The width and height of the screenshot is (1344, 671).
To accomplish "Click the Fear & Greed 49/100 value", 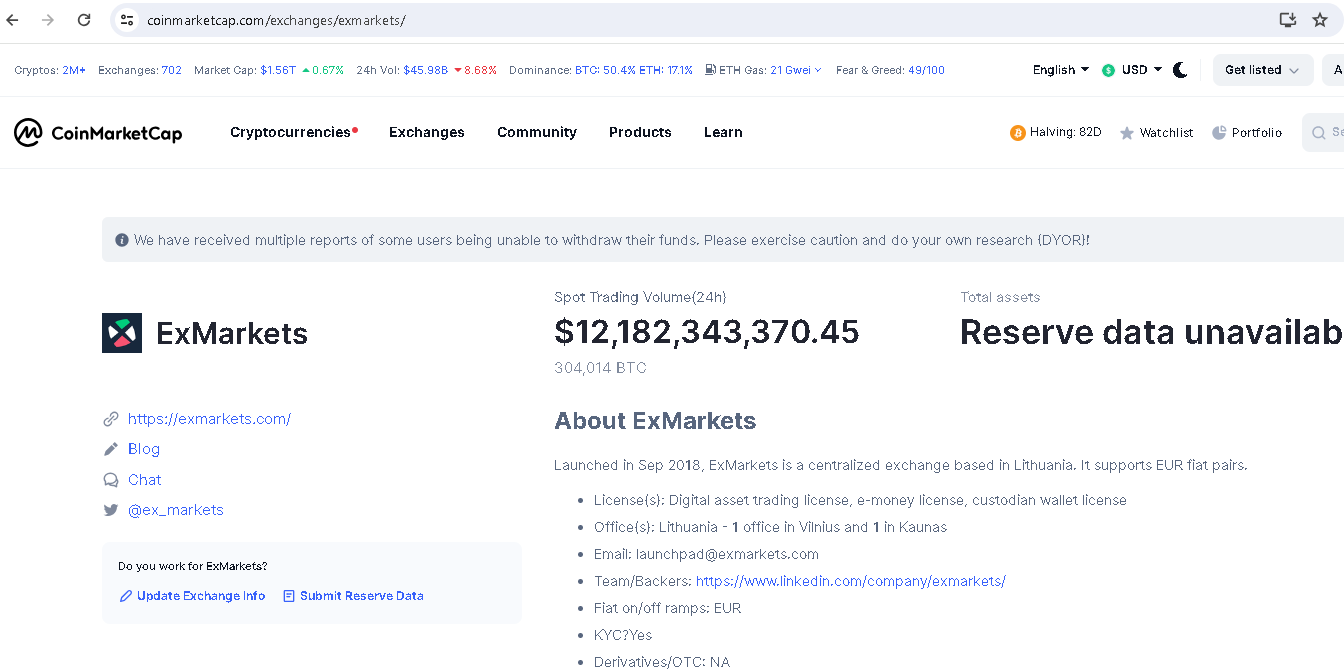I will click(926, 70).
